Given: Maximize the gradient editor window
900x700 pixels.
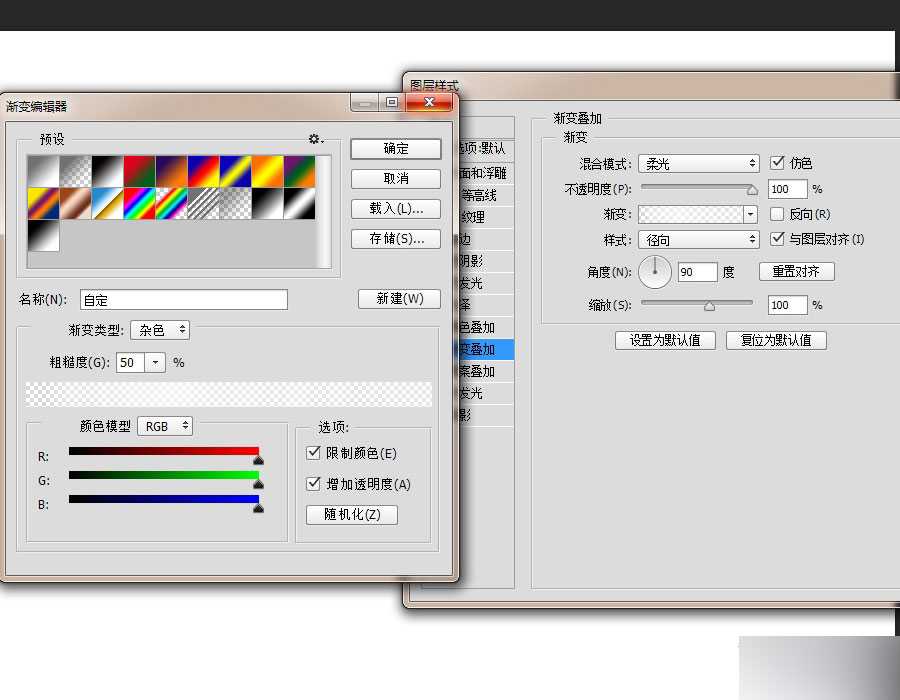Looking at the screenshot, I should pyautogui.click(x=392, y=102).
